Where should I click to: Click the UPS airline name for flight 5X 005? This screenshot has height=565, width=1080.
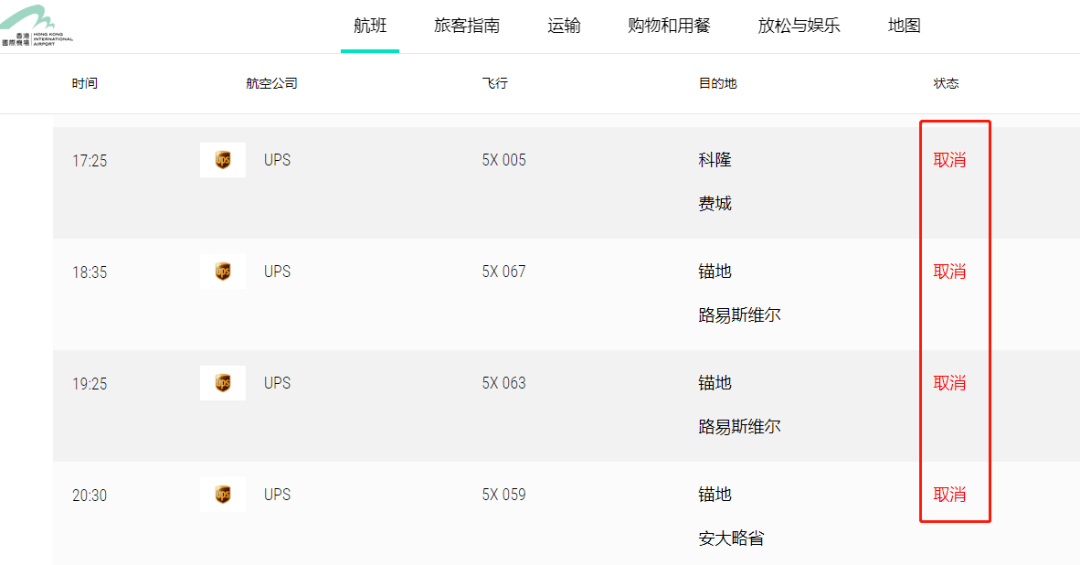click(x=277, y=160)
